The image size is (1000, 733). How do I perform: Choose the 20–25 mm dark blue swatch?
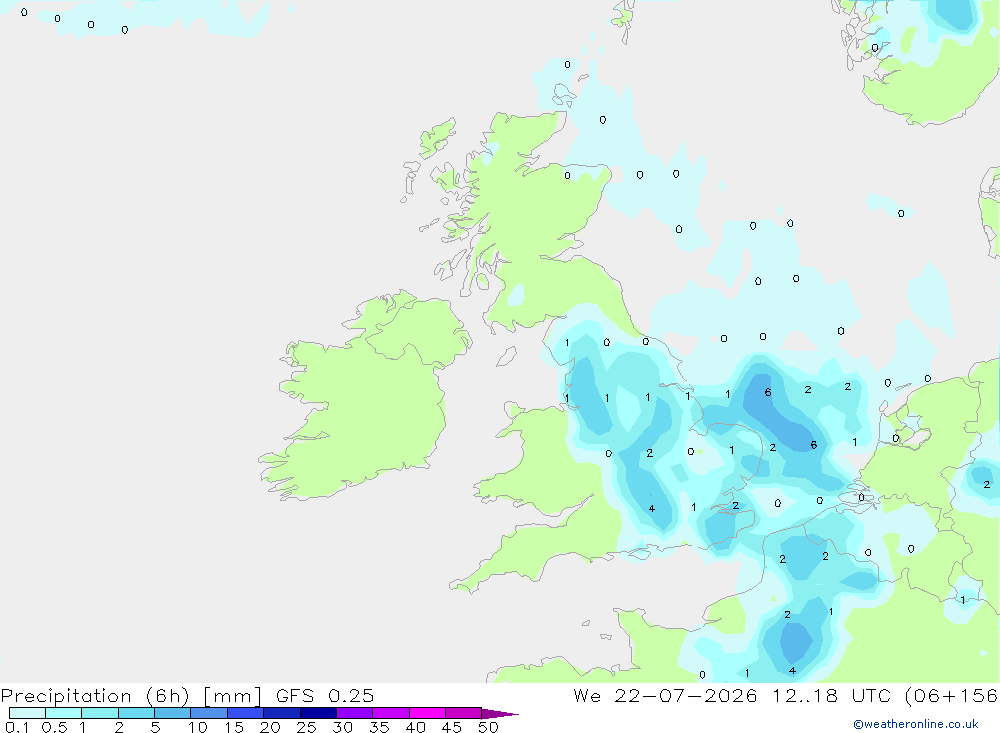pos(282,713)
